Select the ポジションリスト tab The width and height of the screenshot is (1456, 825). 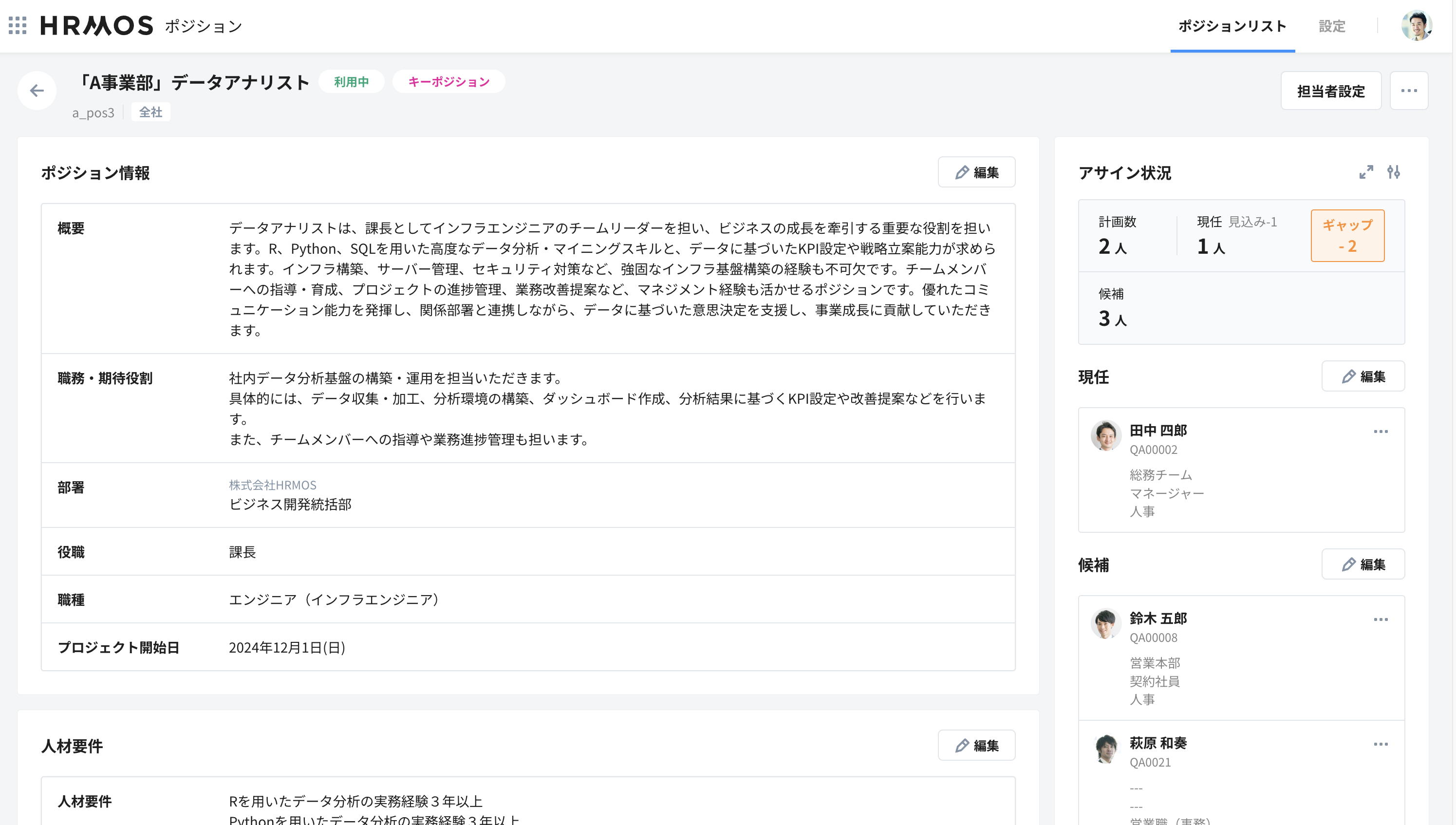click(x=1232, y=26)
